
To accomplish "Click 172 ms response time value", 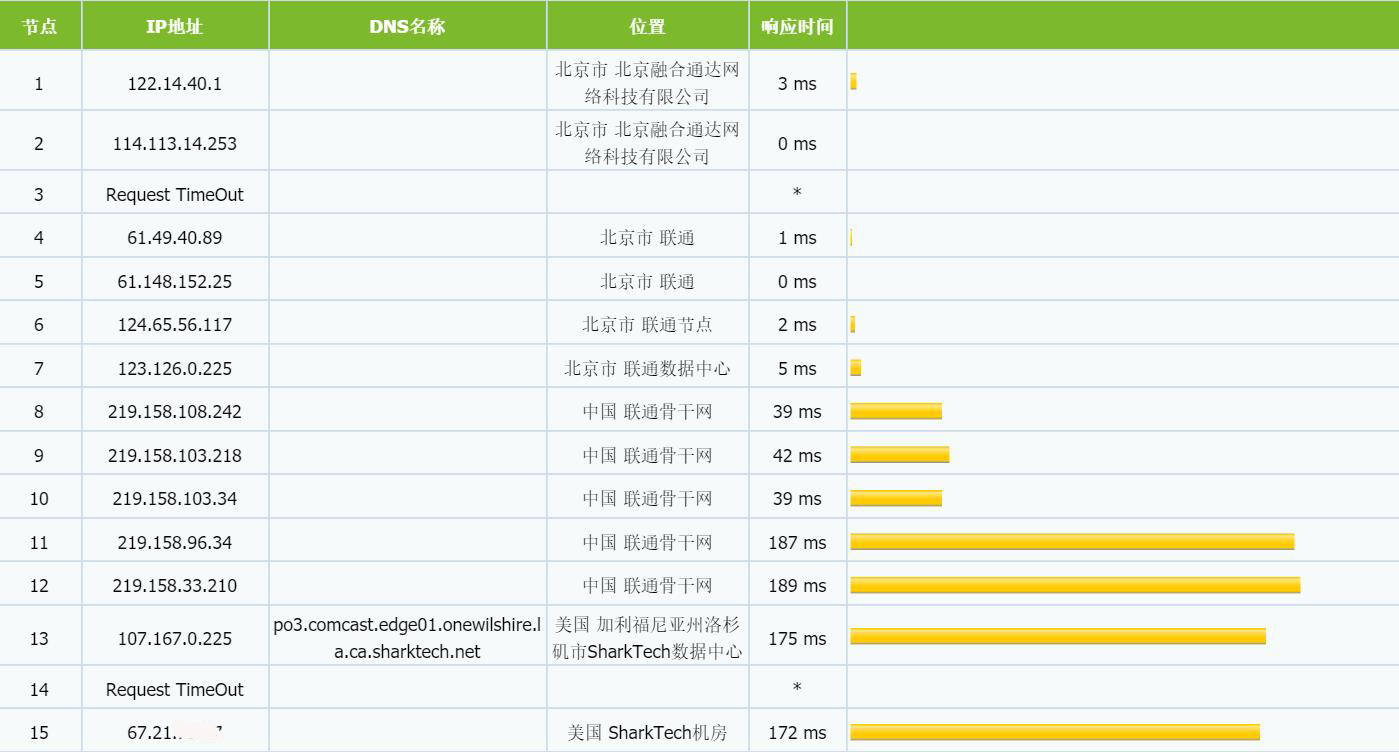I will click(797, 733).
